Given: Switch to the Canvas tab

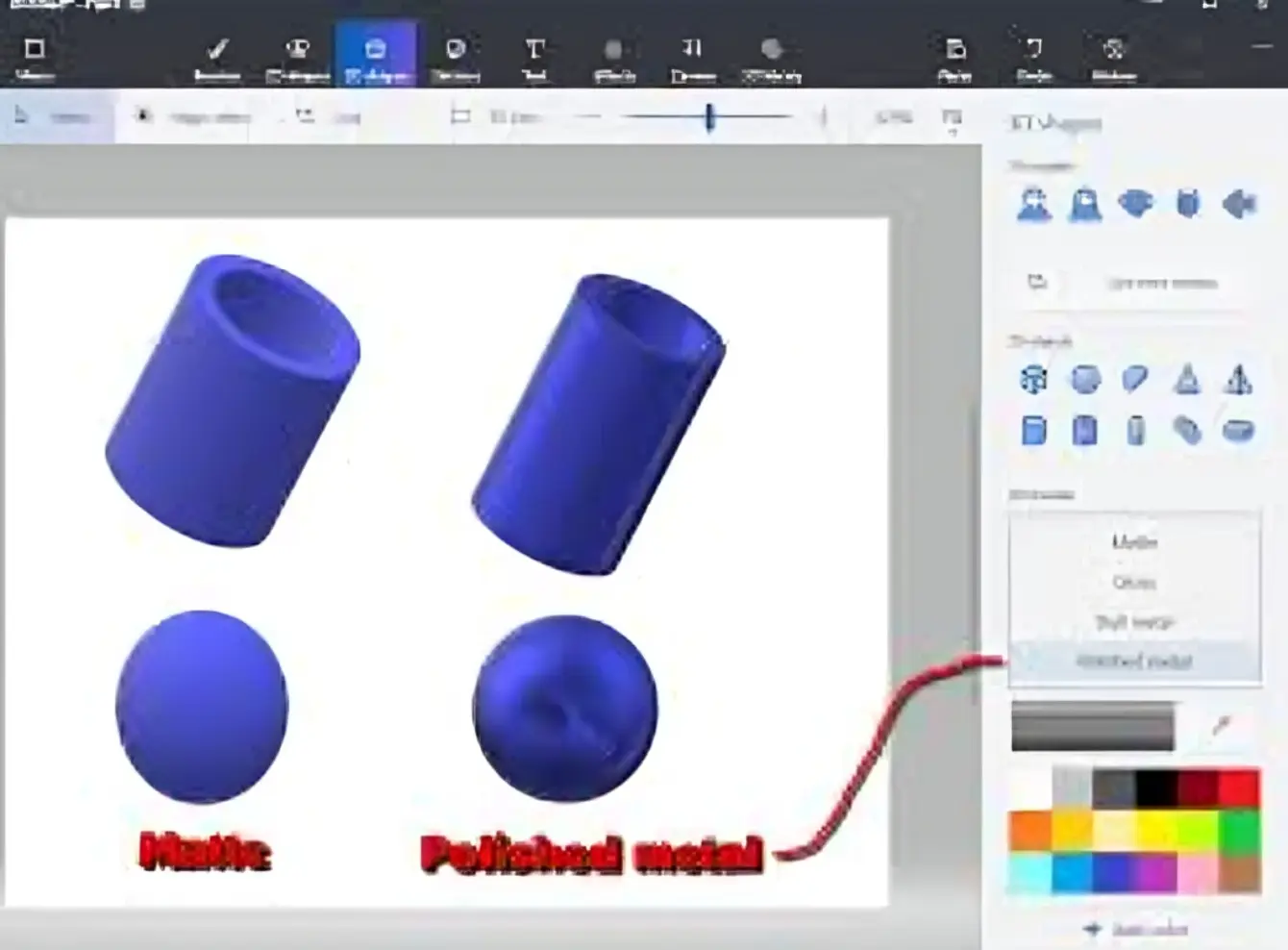Looking at the screenshot, I should (692, 53).
